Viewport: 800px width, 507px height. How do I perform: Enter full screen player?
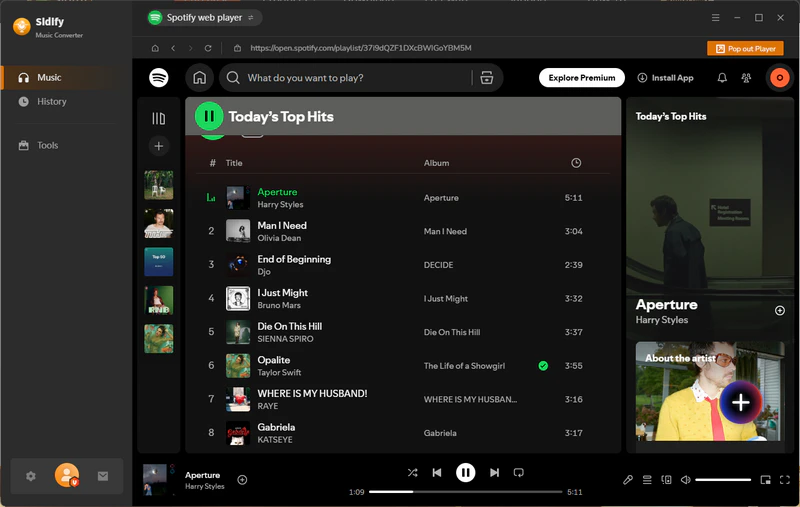pos(785,479)
